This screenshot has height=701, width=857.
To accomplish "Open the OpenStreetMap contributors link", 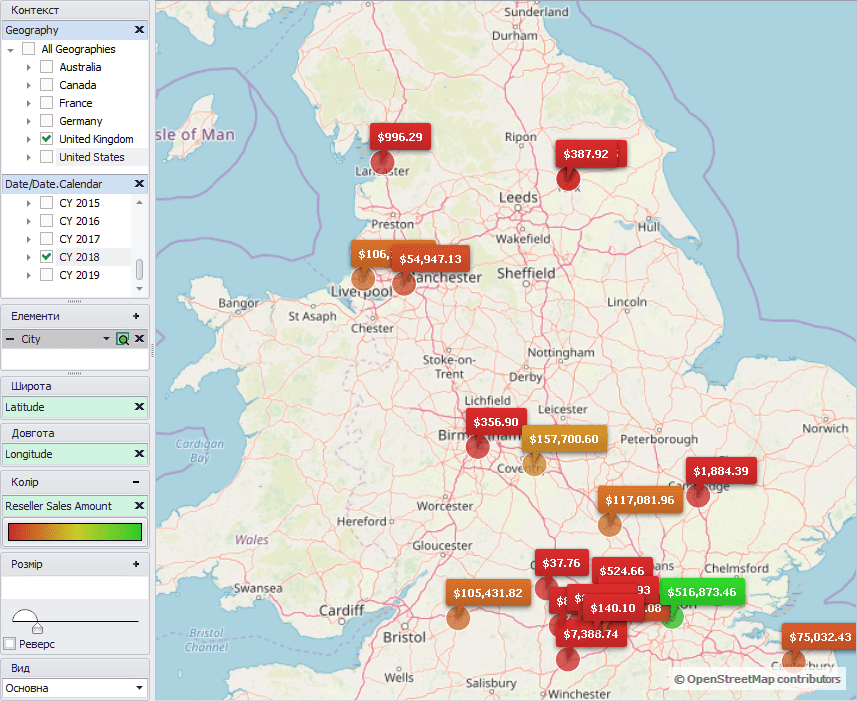I will click(x=757, y=679).
